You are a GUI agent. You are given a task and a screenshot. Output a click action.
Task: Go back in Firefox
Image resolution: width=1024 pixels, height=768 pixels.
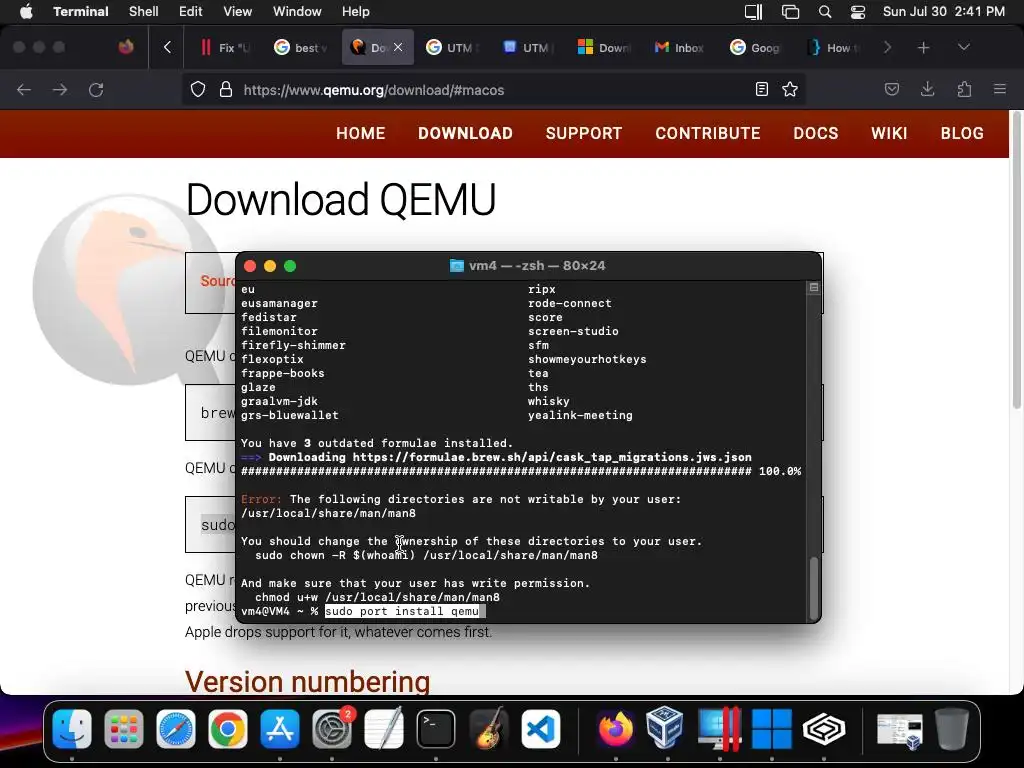24,89
